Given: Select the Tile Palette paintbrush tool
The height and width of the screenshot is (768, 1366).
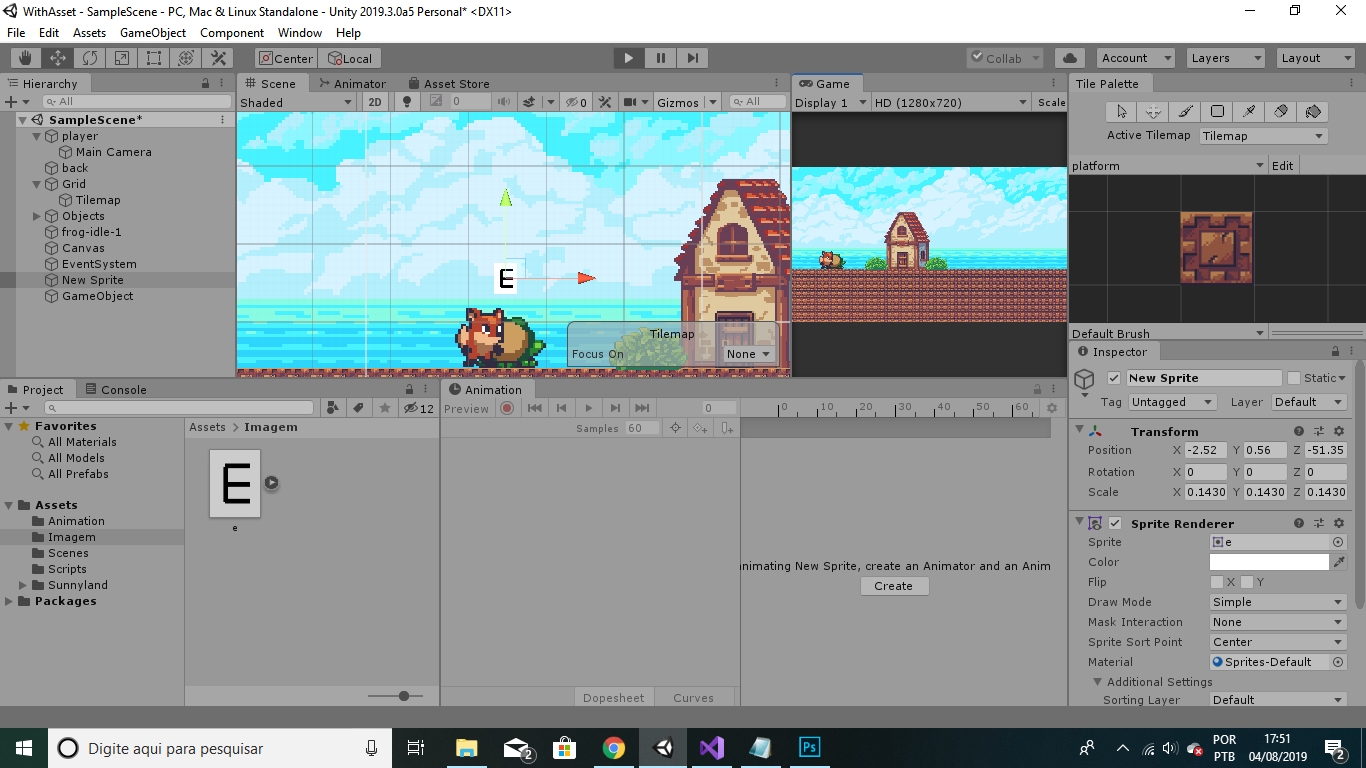Looking at the screenshot, I should 1185,111.
